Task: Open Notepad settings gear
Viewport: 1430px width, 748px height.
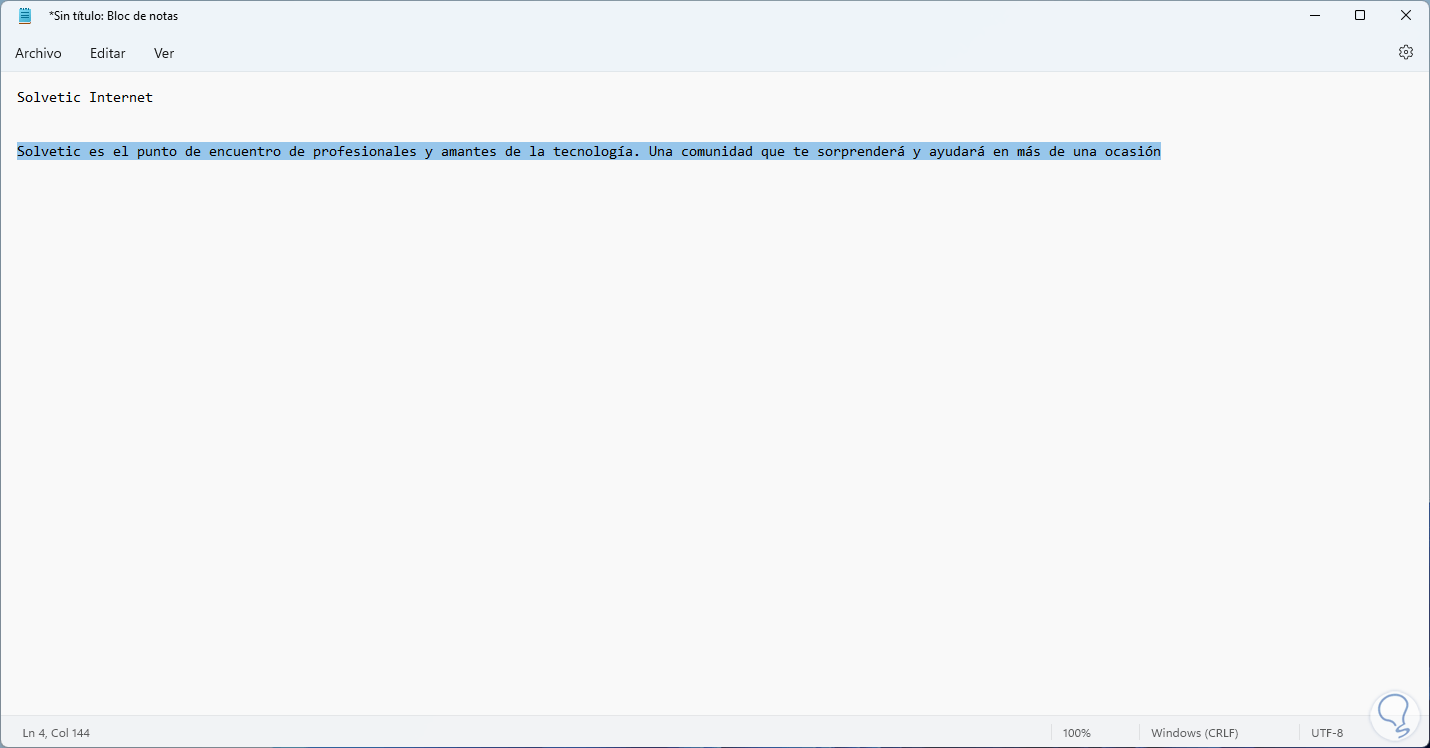Action: point(1406,52)
